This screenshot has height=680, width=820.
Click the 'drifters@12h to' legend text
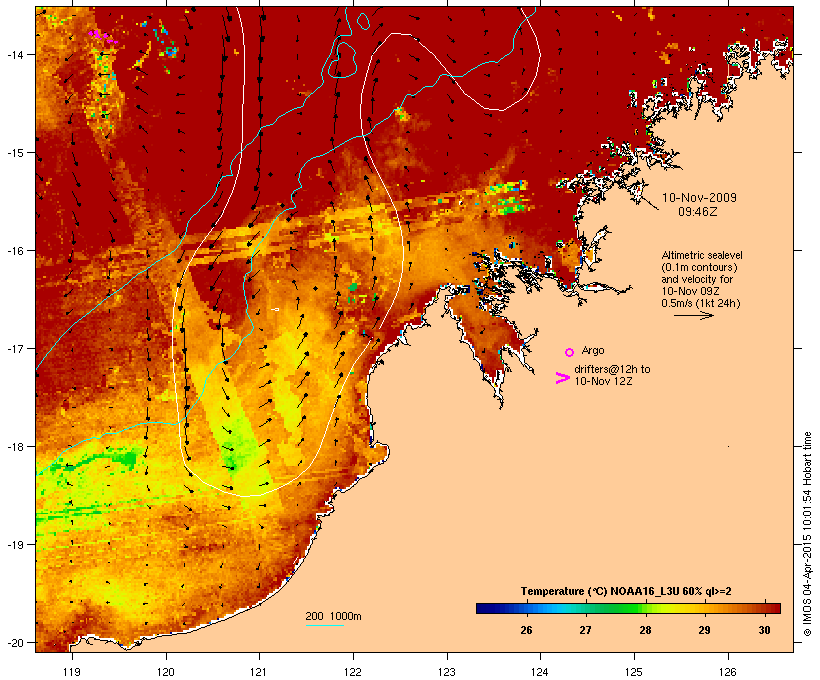click(x=612, y=369)
